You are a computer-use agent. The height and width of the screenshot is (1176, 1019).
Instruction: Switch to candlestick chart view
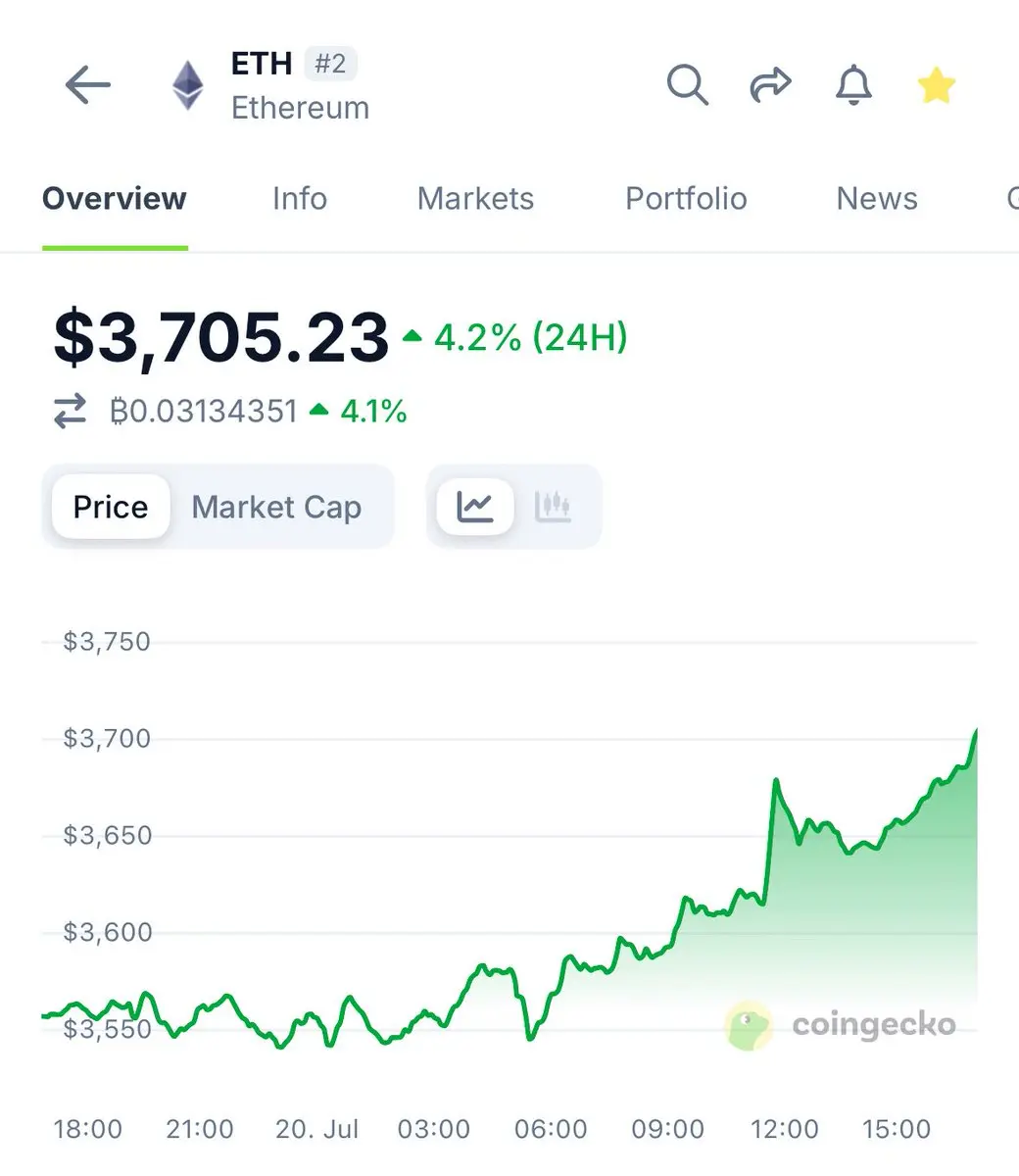[x=554, y=507]
